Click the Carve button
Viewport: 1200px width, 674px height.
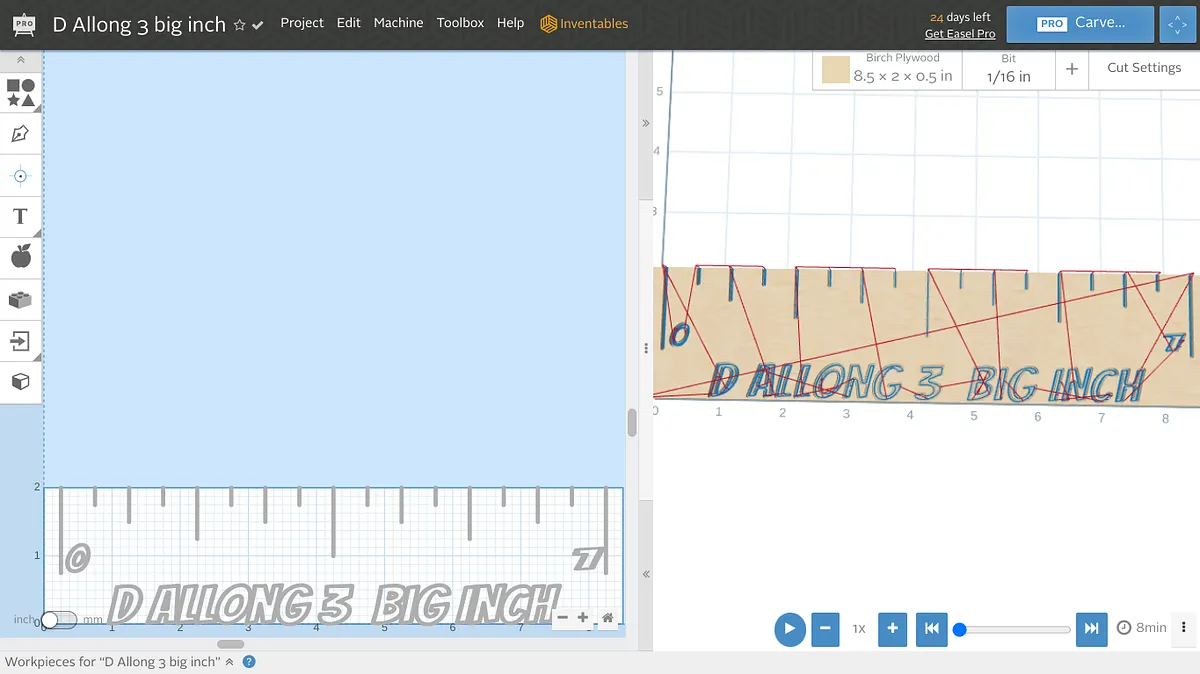[1080, 23]
